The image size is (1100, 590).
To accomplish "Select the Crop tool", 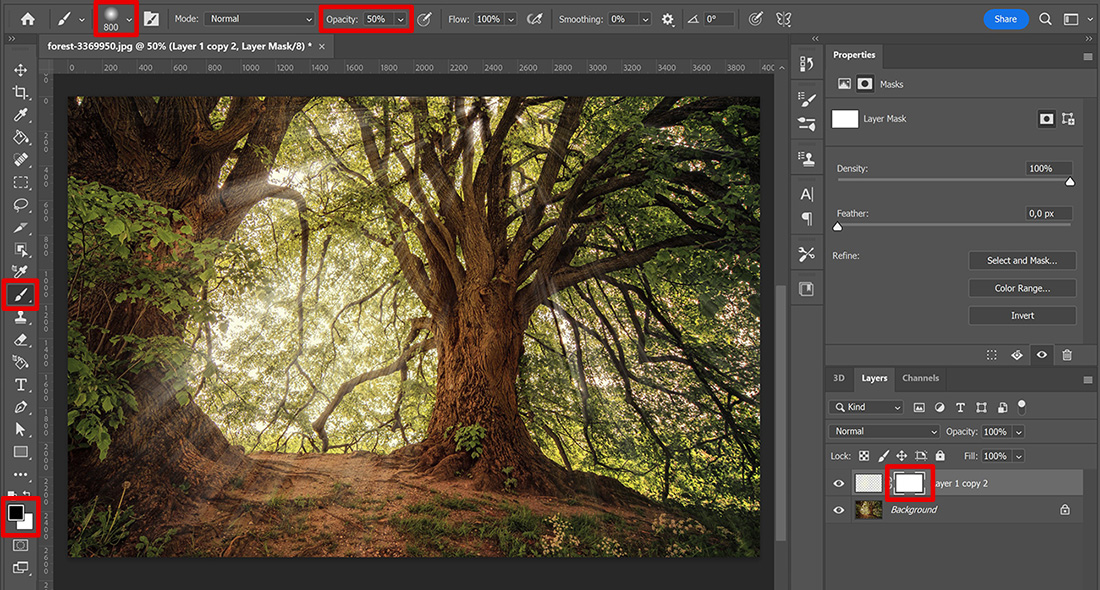I will pos(22,92).
